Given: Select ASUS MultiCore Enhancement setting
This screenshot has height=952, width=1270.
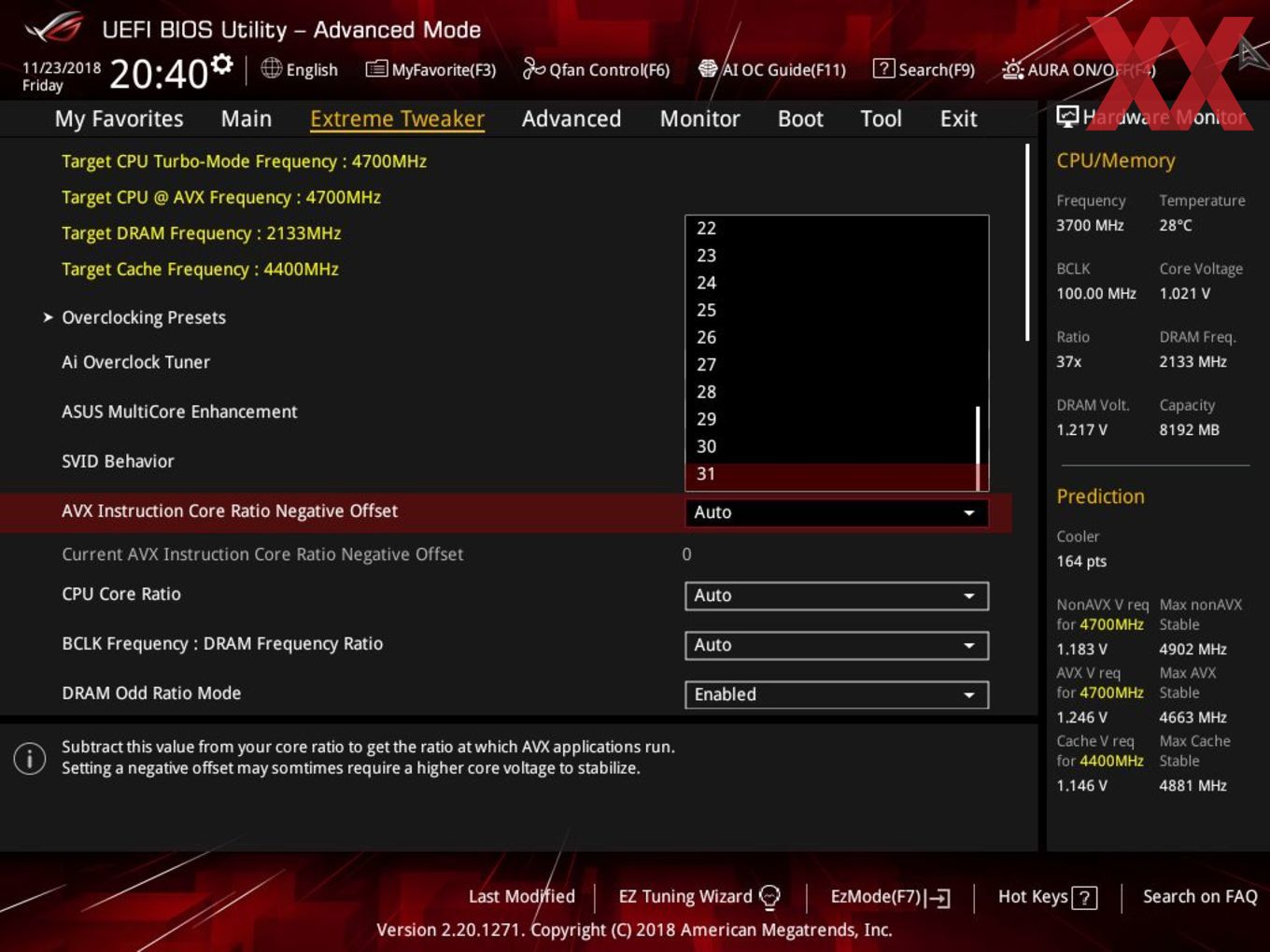Looking at the screenshot, I should (179, 412).
